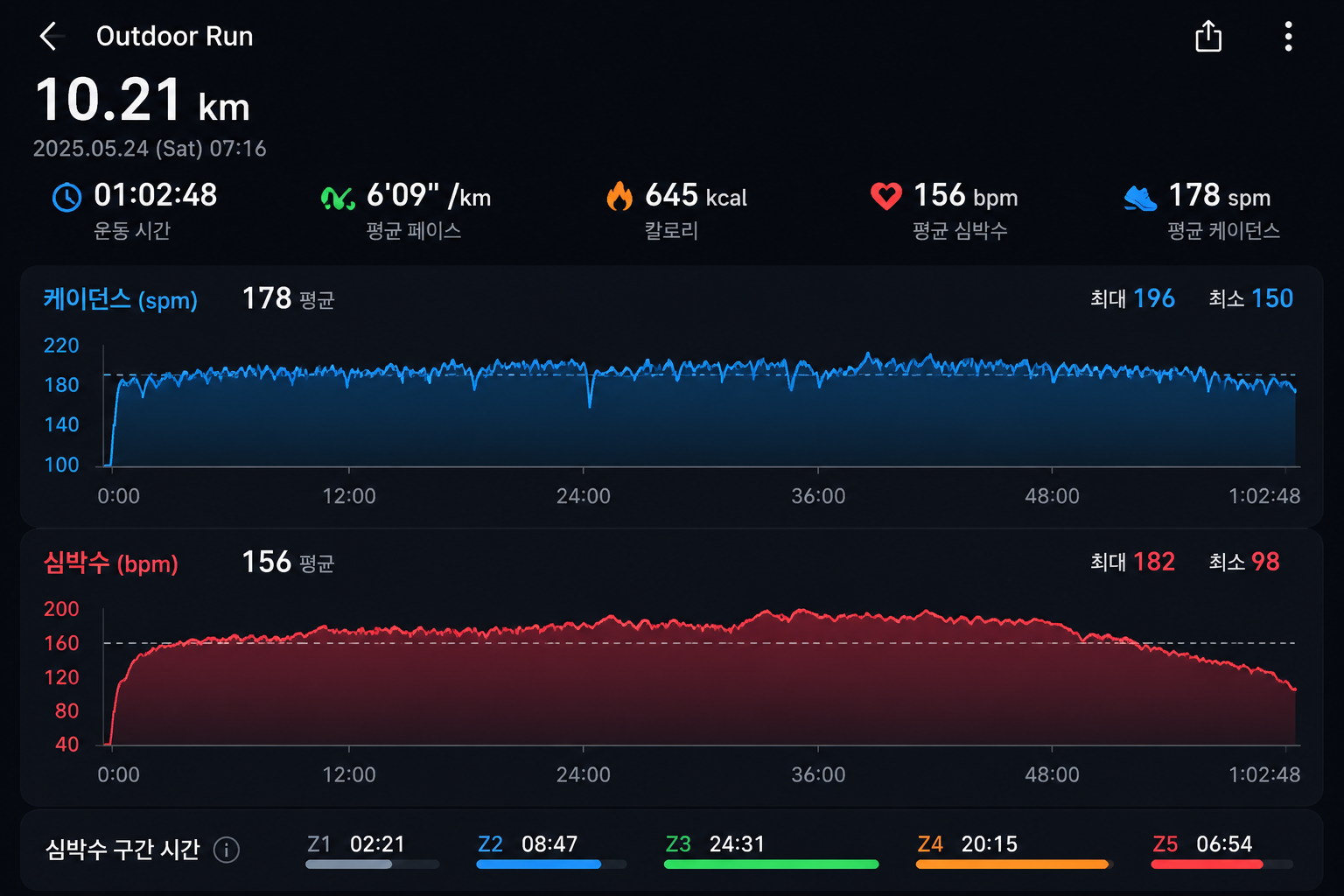Screen dimensions: 1344x896
Task: Tap the date 2025.05.24 (Sat) 07:16
Action: (150, 149)
